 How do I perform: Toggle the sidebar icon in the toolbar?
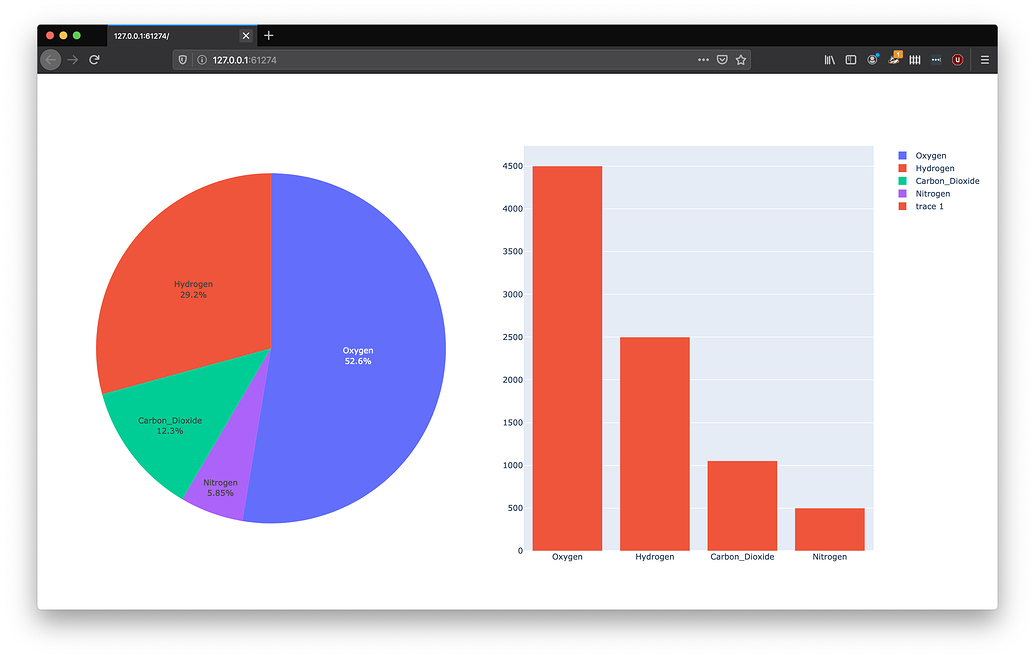pos(850,59)
